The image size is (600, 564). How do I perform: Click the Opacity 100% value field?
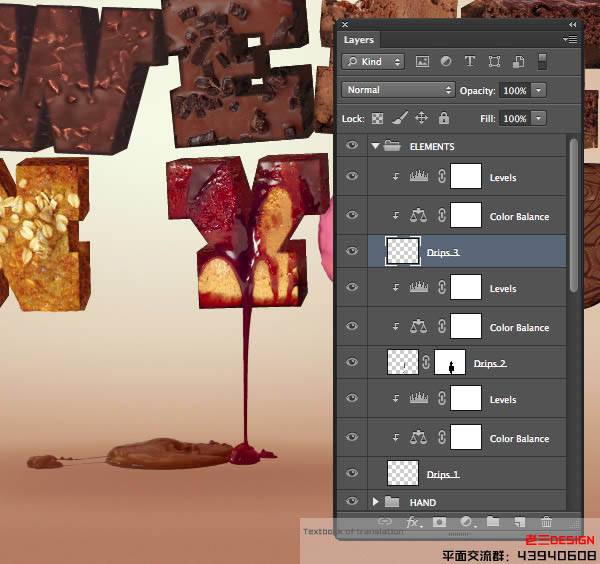coord(515,91)
